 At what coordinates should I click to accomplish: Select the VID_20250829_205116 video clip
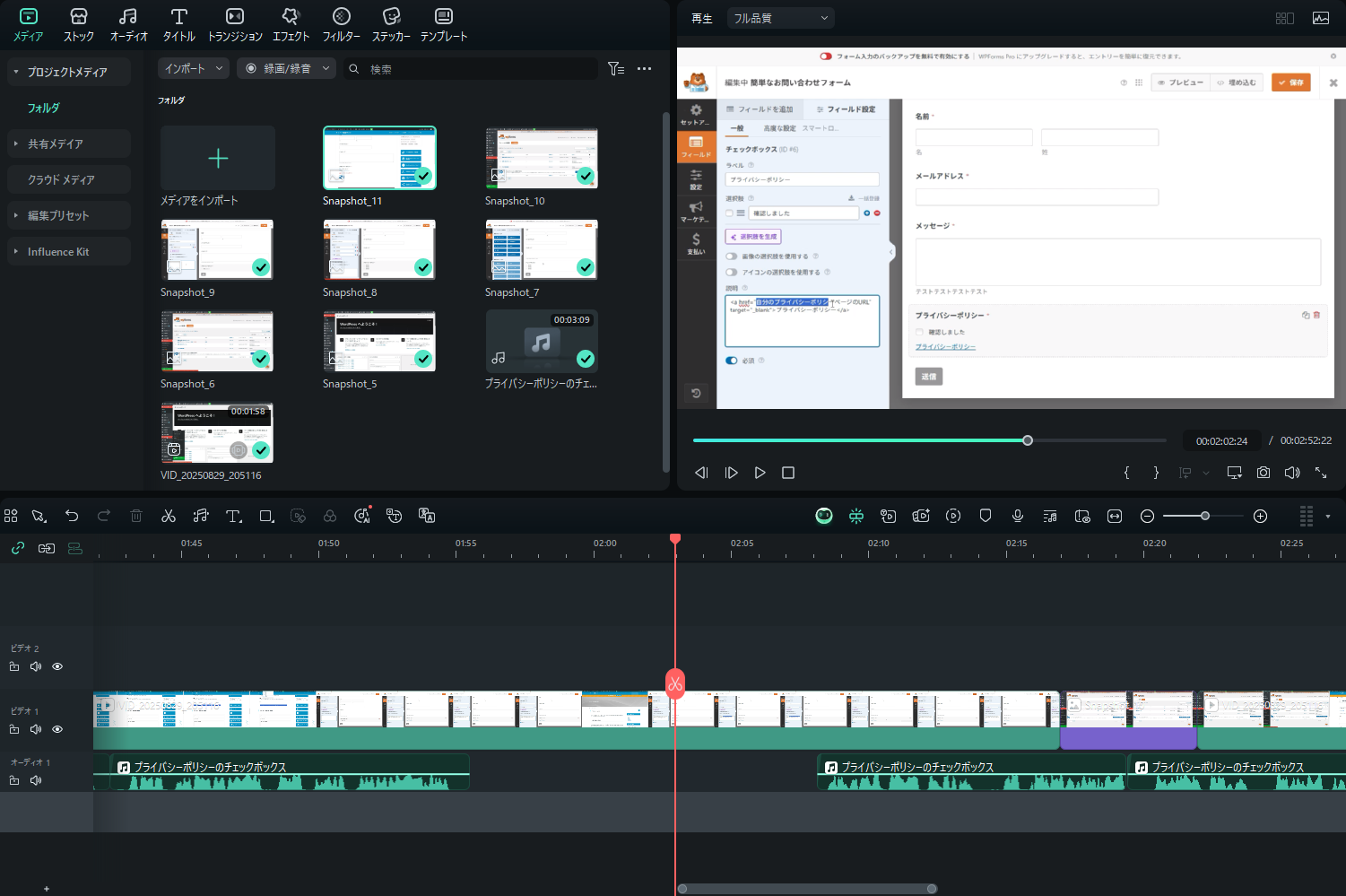217,433
